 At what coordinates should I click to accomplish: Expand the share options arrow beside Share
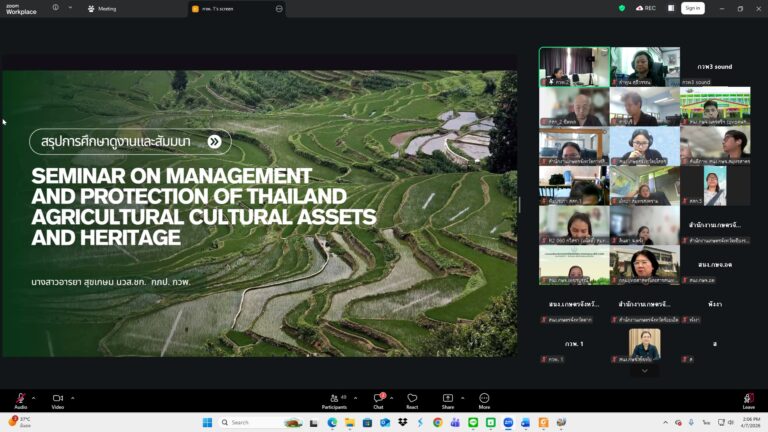461,397
